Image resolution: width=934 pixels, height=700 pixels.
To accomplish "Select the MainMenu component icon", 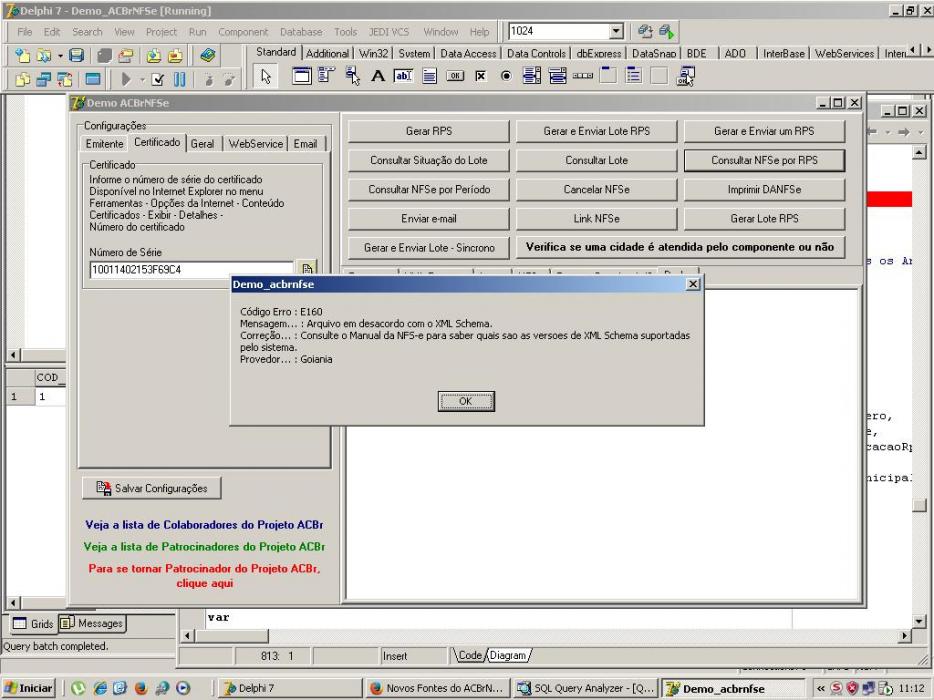I will tap(326, 76).
